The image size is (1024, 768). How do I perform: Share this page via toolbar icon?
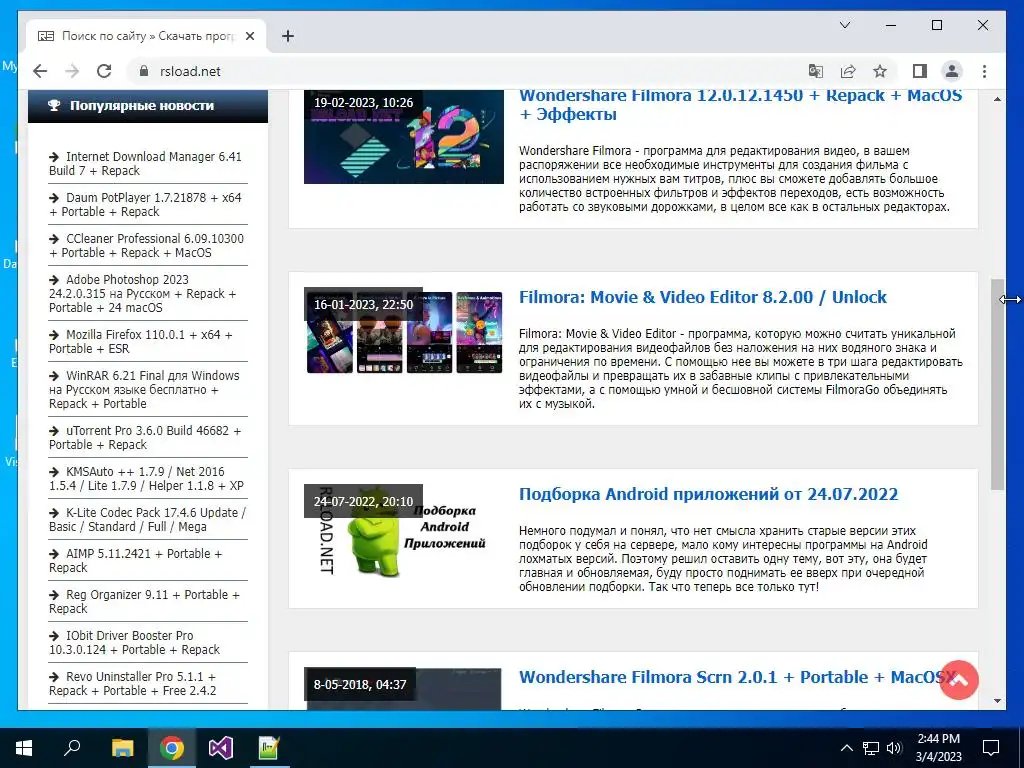coord(848,71)
